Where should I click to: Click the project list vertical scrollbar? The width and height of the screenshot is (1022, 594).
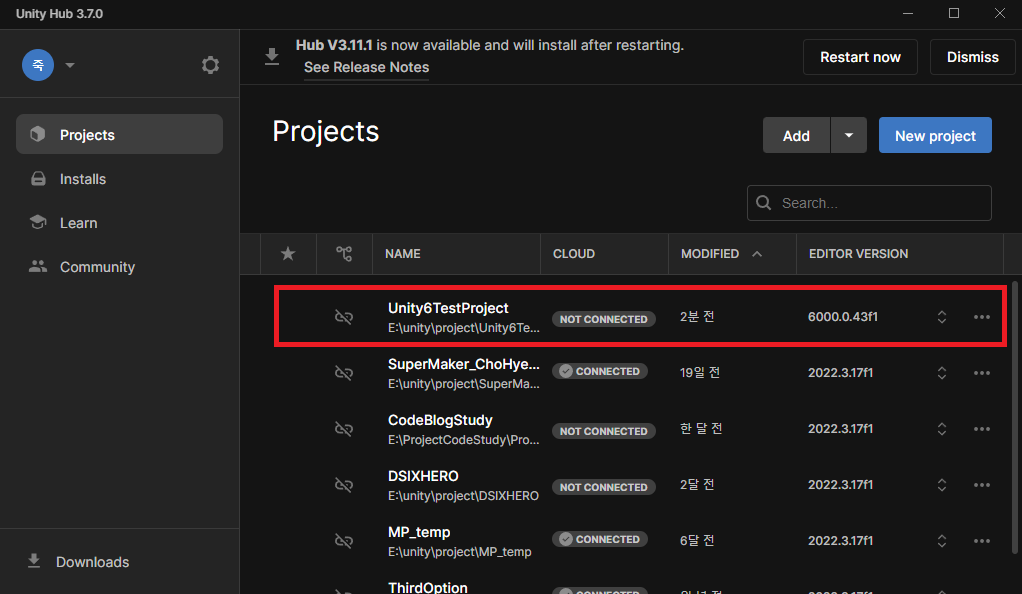[x=1014, y=417]
